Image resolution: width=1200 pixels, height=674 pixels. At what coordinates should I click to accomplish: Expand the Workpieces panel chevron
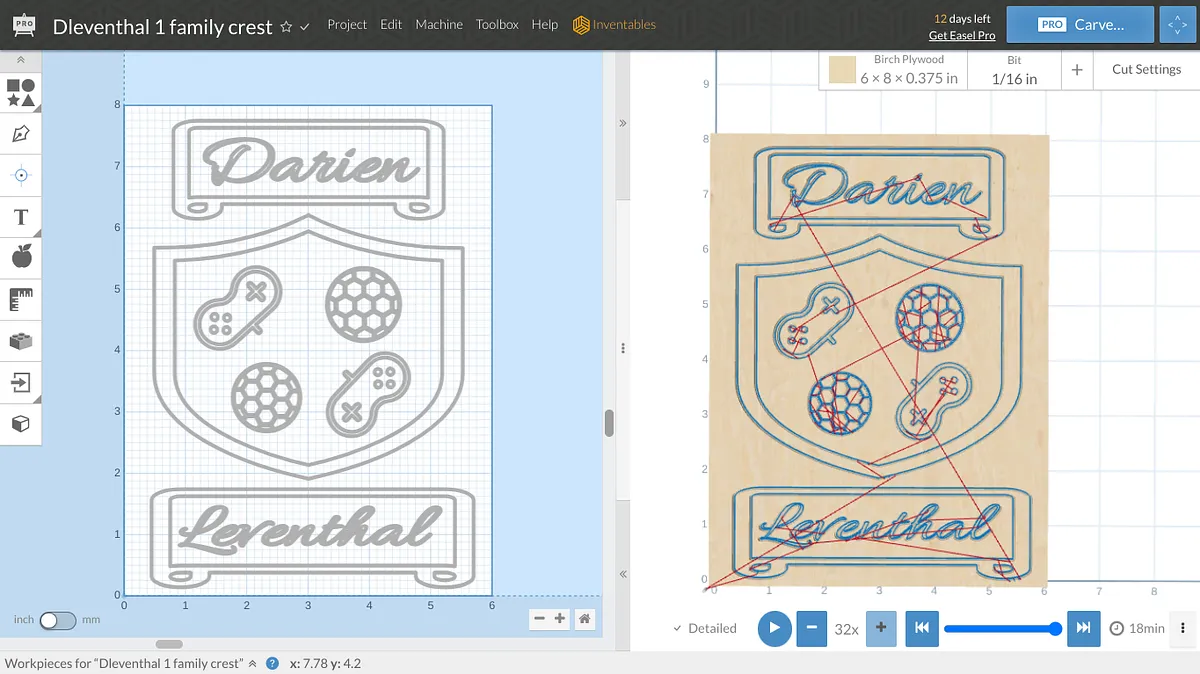[x=252, y=663]
